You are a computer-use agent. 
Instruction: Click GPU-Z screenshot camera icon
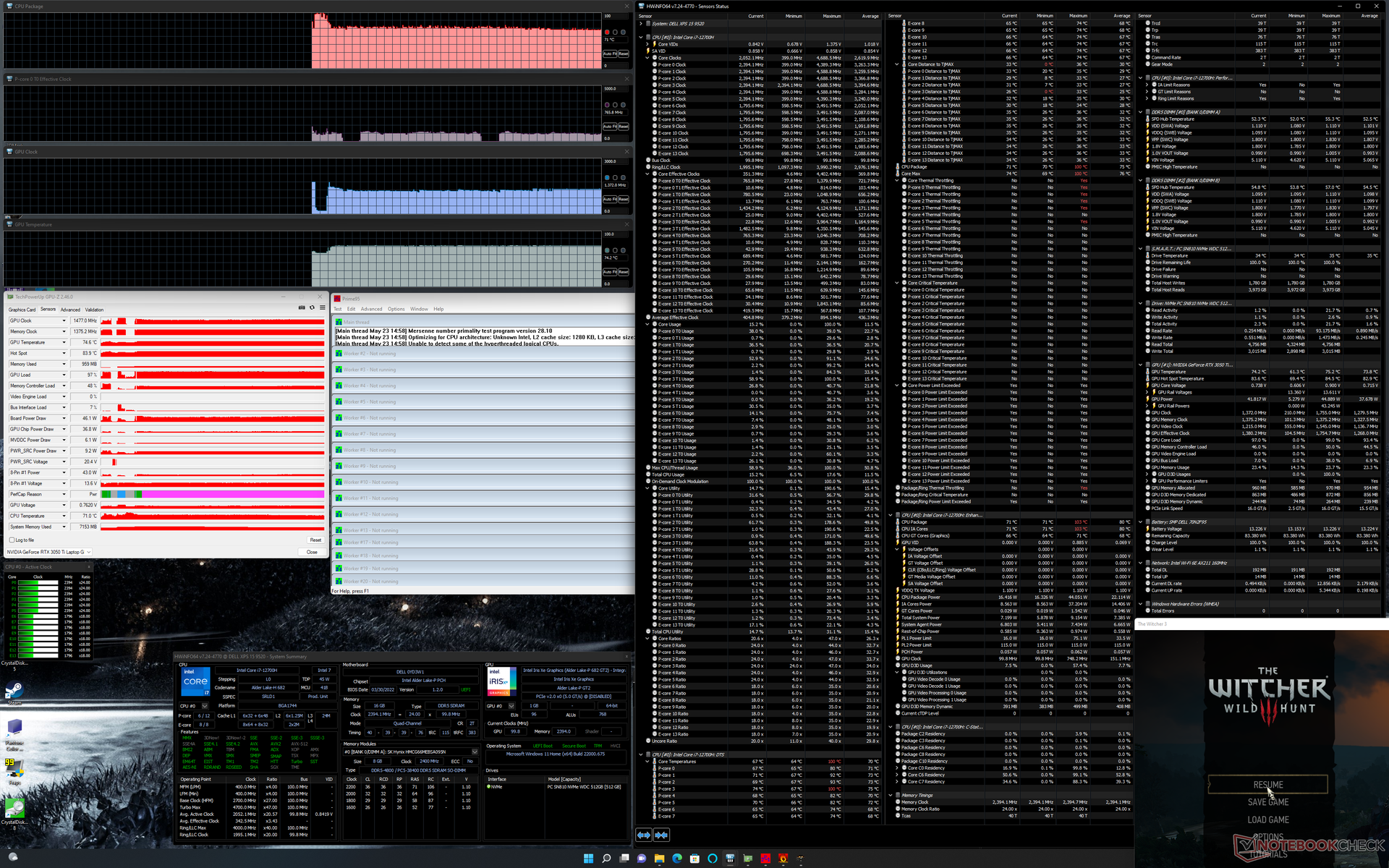tap(302, 307)
